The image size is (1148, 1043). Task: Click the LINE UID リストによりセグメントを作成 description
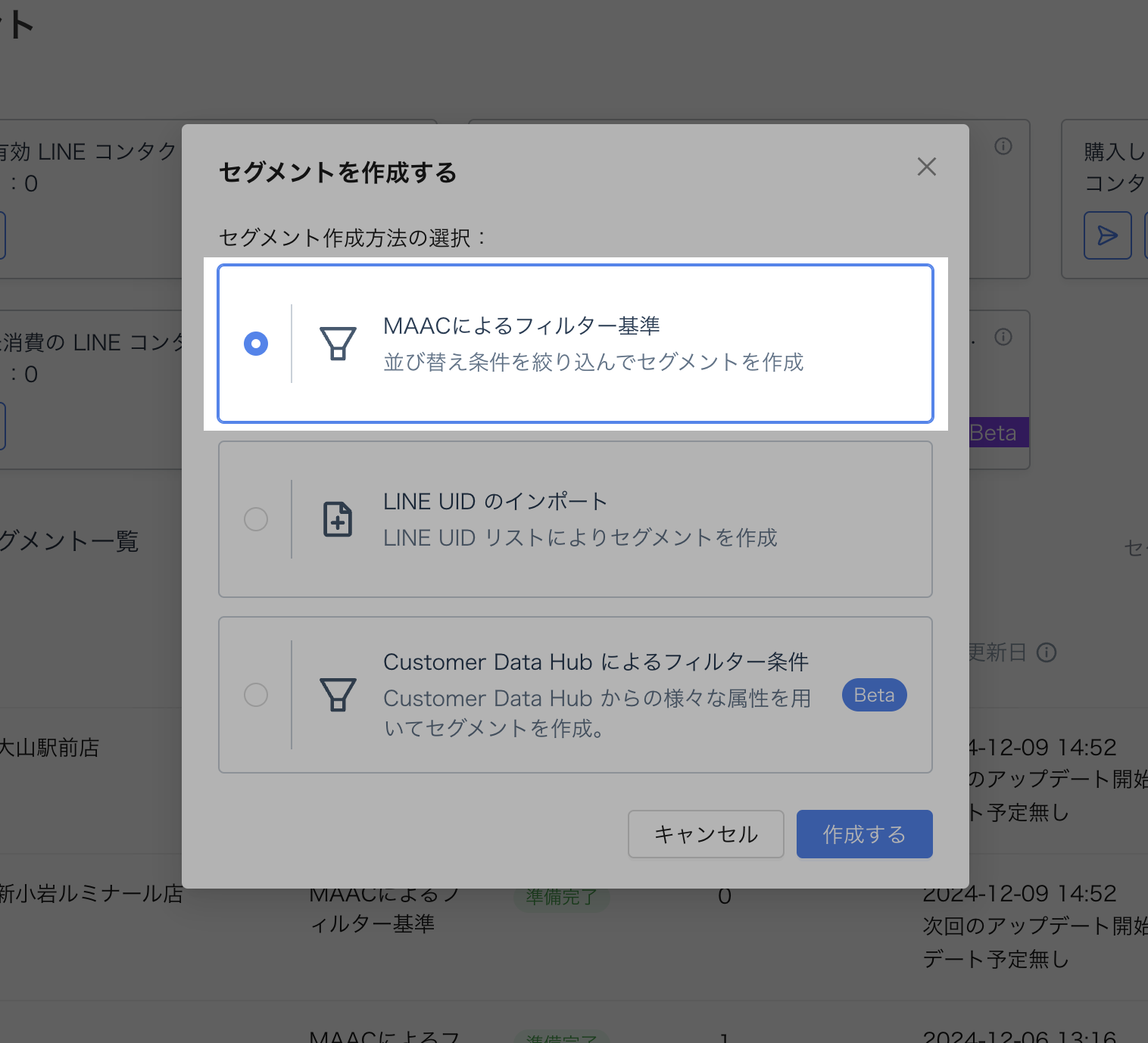point(580,537)
